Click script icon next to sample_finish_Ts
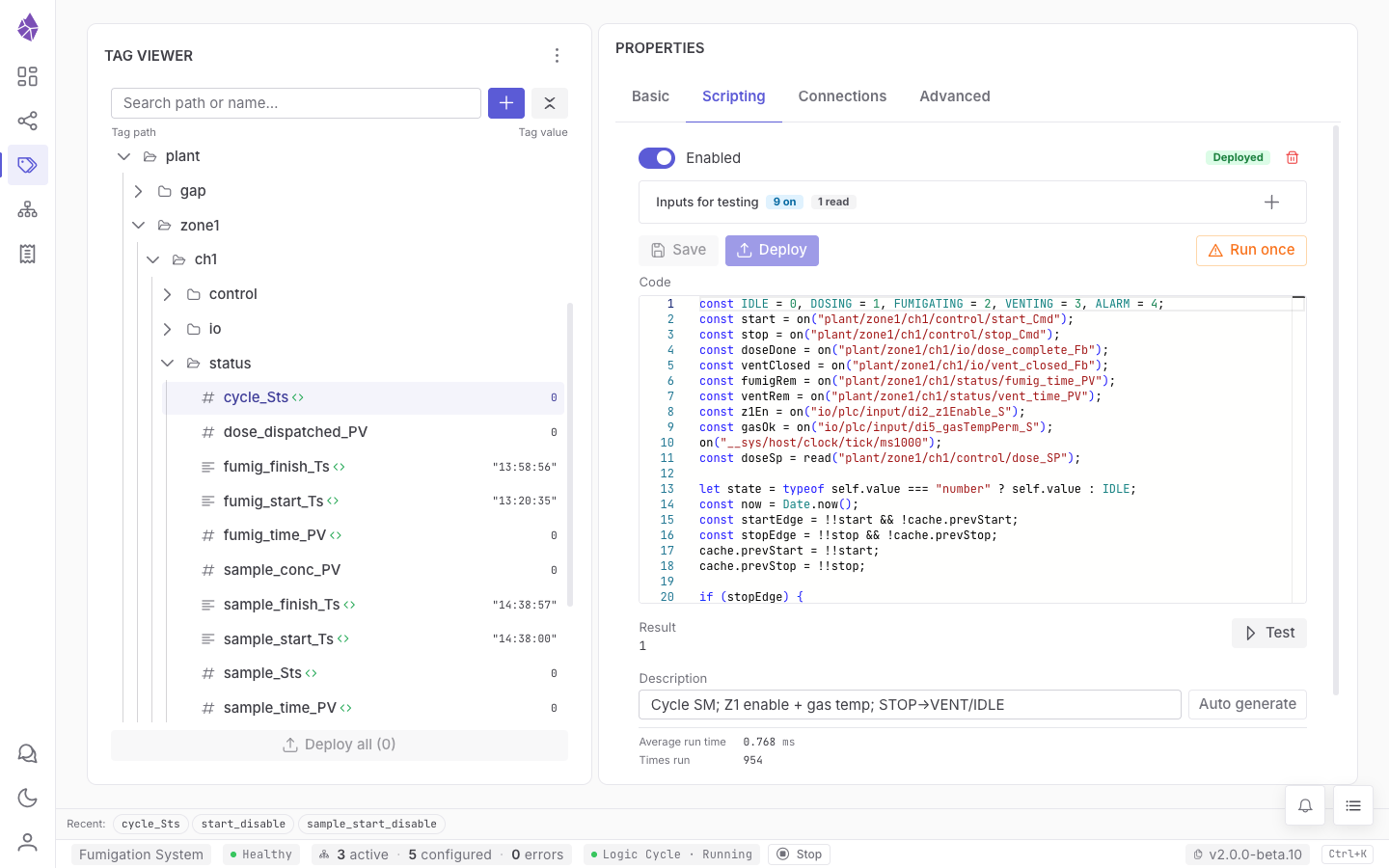Viewport: 1389px width, 868px height. click(349, 605)
